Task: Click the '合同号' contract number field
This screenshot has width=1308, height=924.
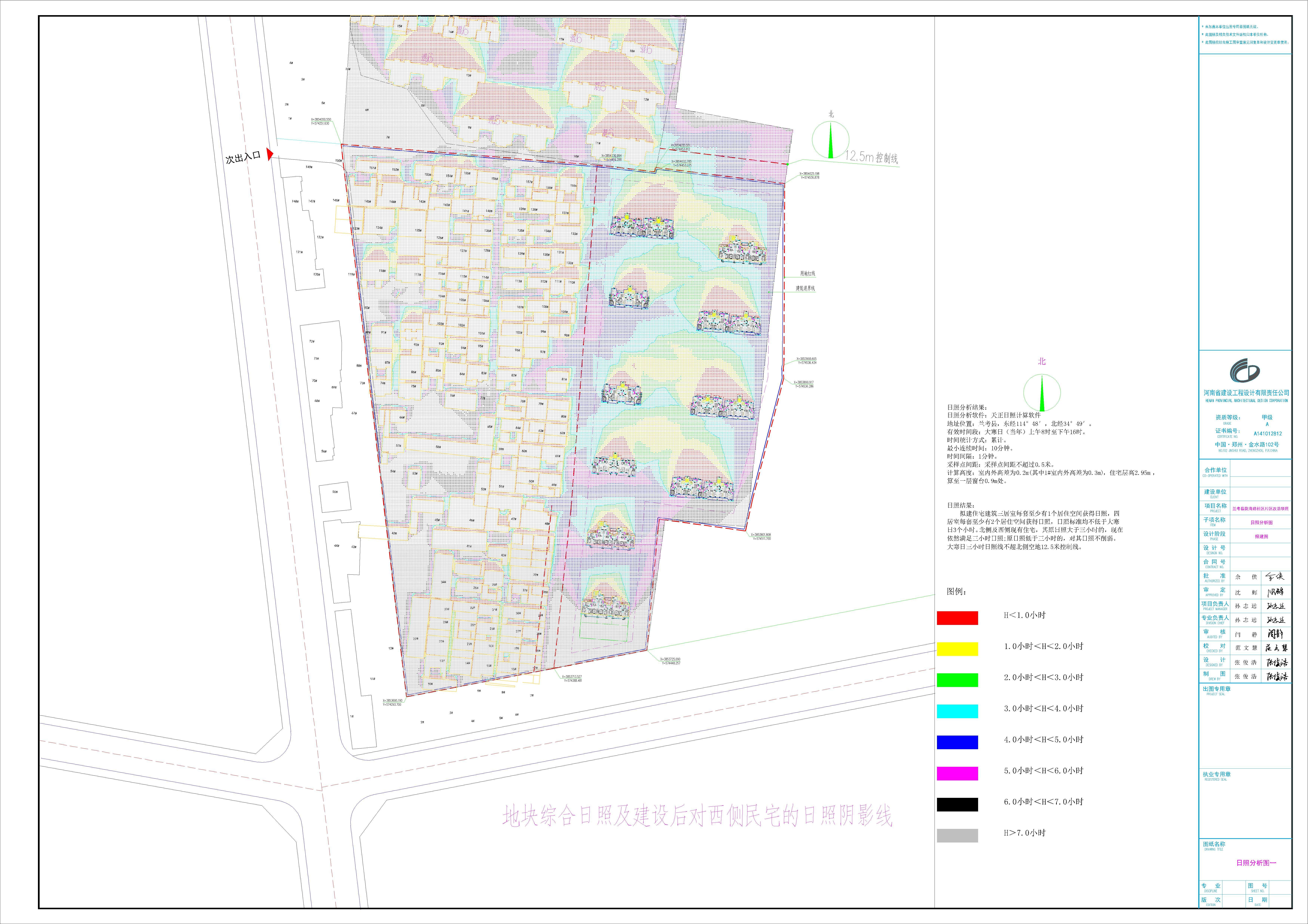Action: point(1215,562)
